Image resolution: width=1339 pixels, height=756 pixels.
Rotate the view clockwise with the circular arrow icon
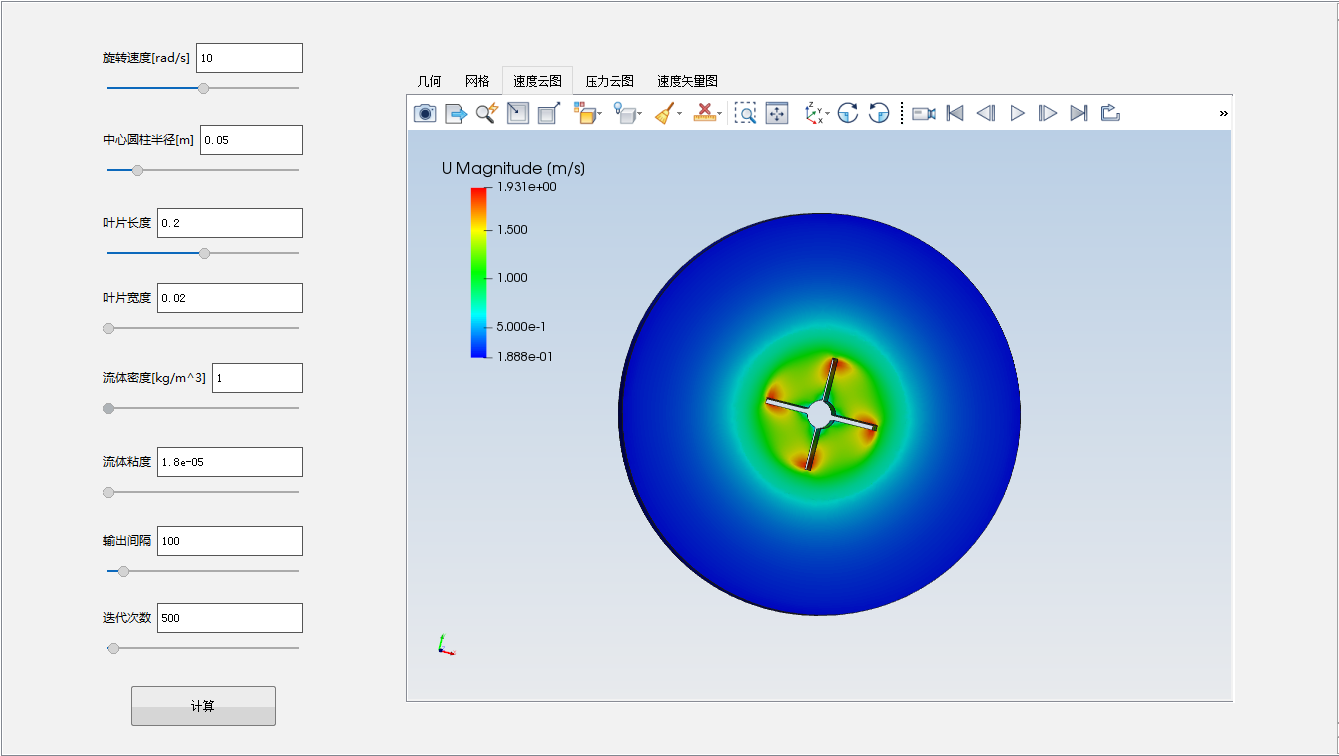pyautogui.click(x=848, y=113)
